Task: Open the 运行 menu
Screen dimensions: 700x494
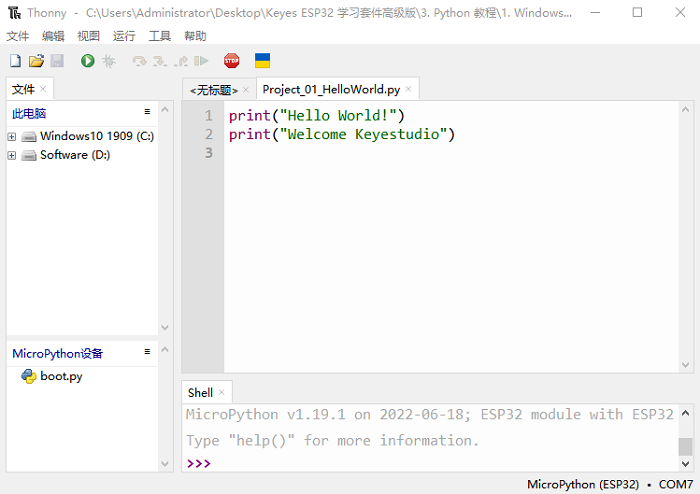Action: (x=124, y=36)
